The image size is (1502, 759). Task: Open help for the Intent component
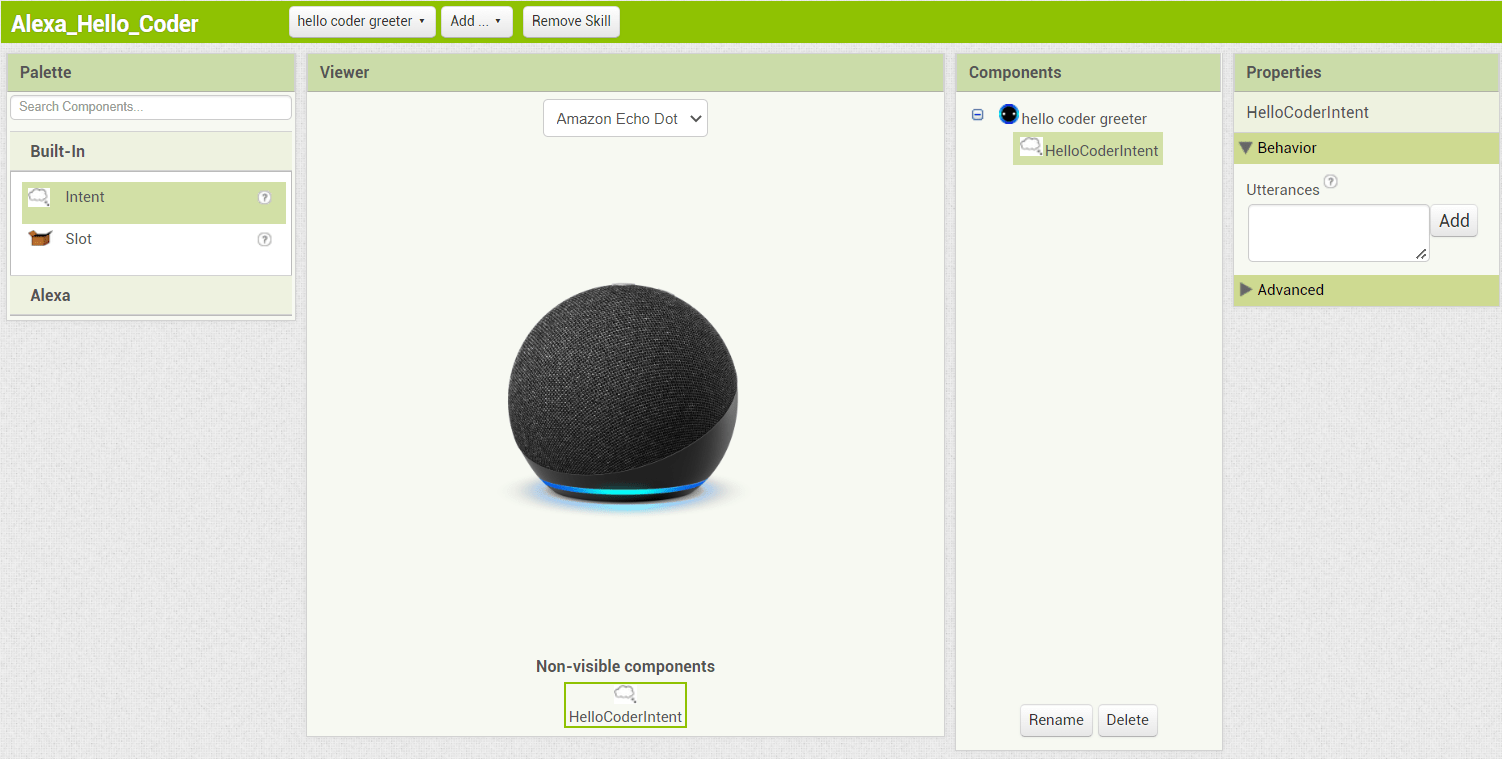264,197
